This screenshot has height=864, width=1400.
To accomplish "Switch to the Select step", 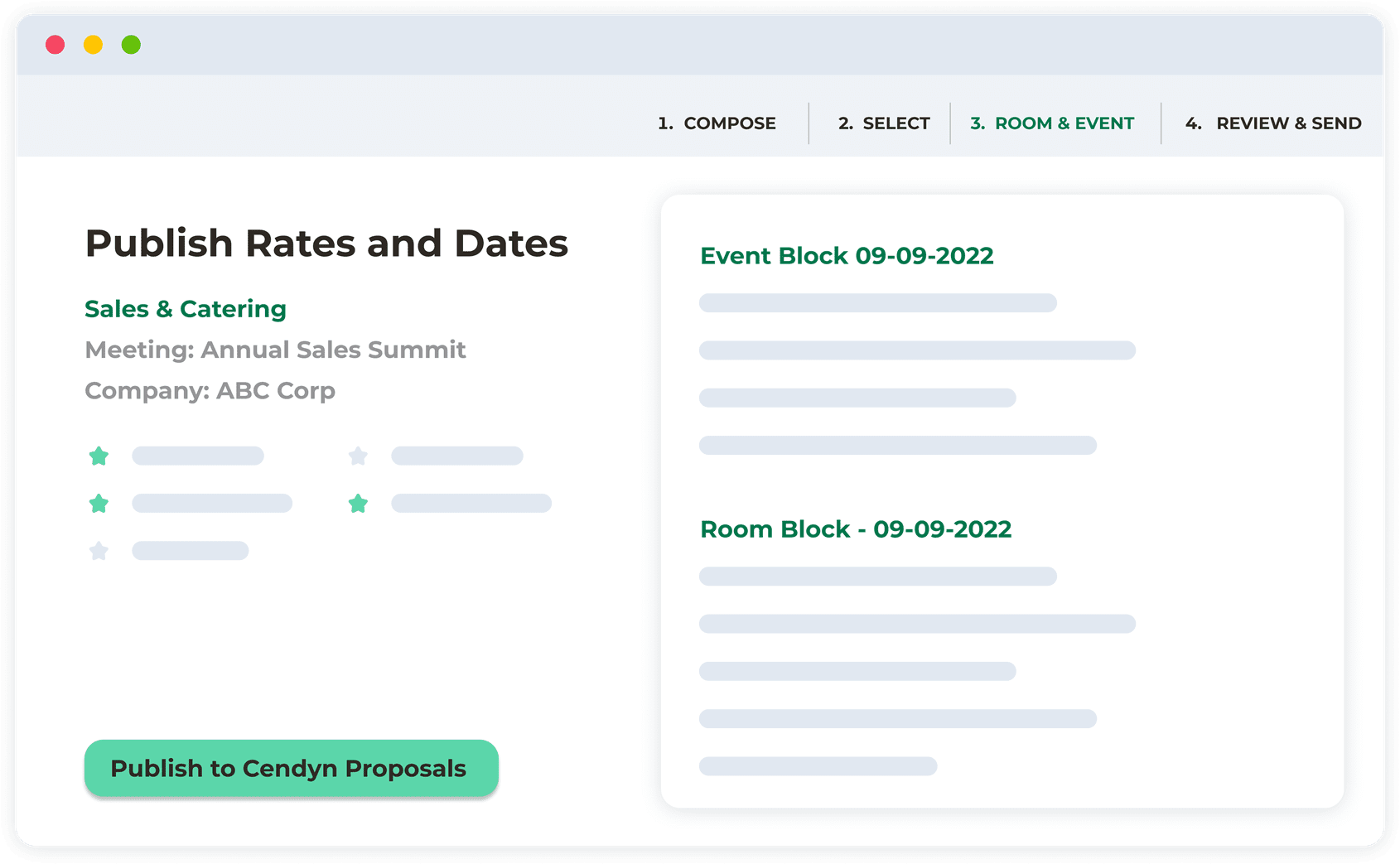I will 884,123.
